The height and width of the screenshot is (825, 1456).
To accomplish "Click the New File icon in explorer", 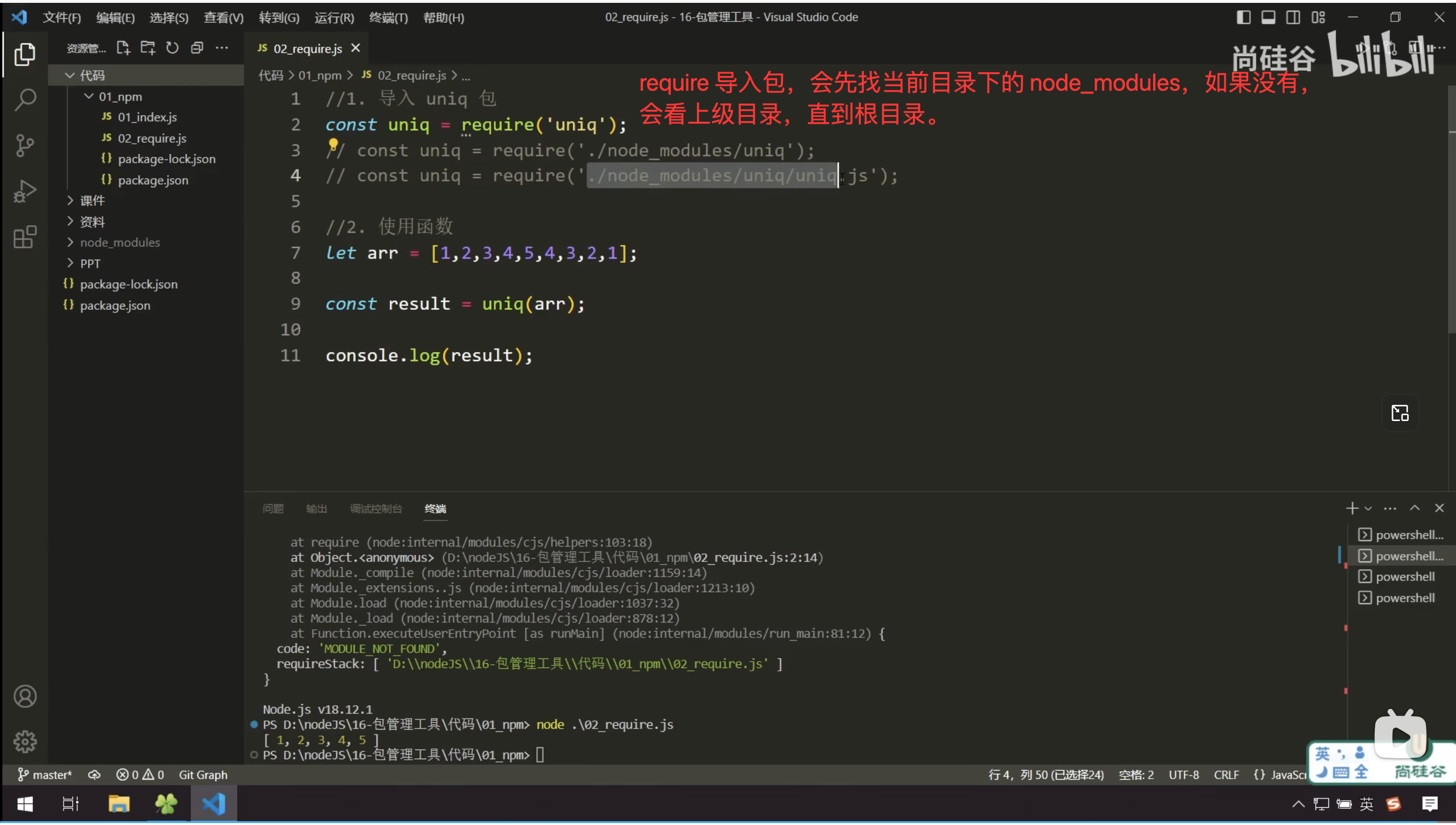I will point(123,48).
